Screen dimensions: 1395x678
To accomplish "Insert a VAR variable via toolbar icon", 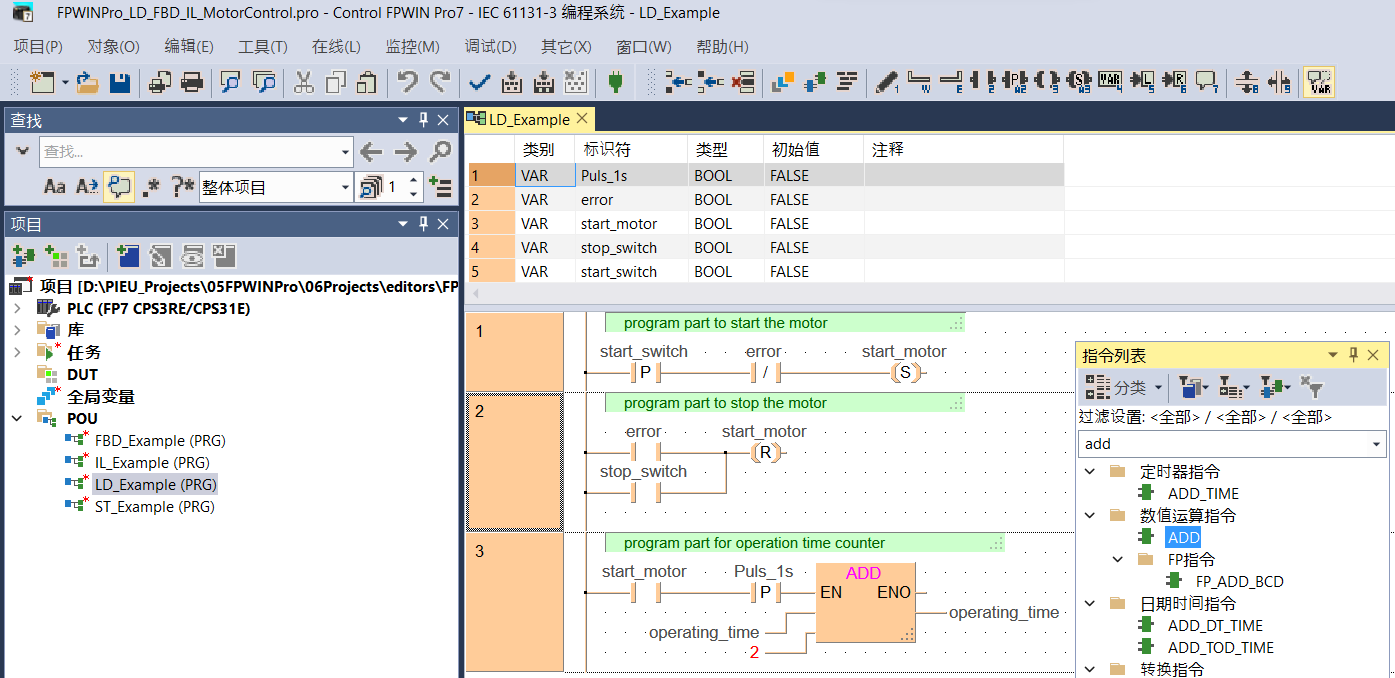I will pyautogui.click(x=1109, y=83).
